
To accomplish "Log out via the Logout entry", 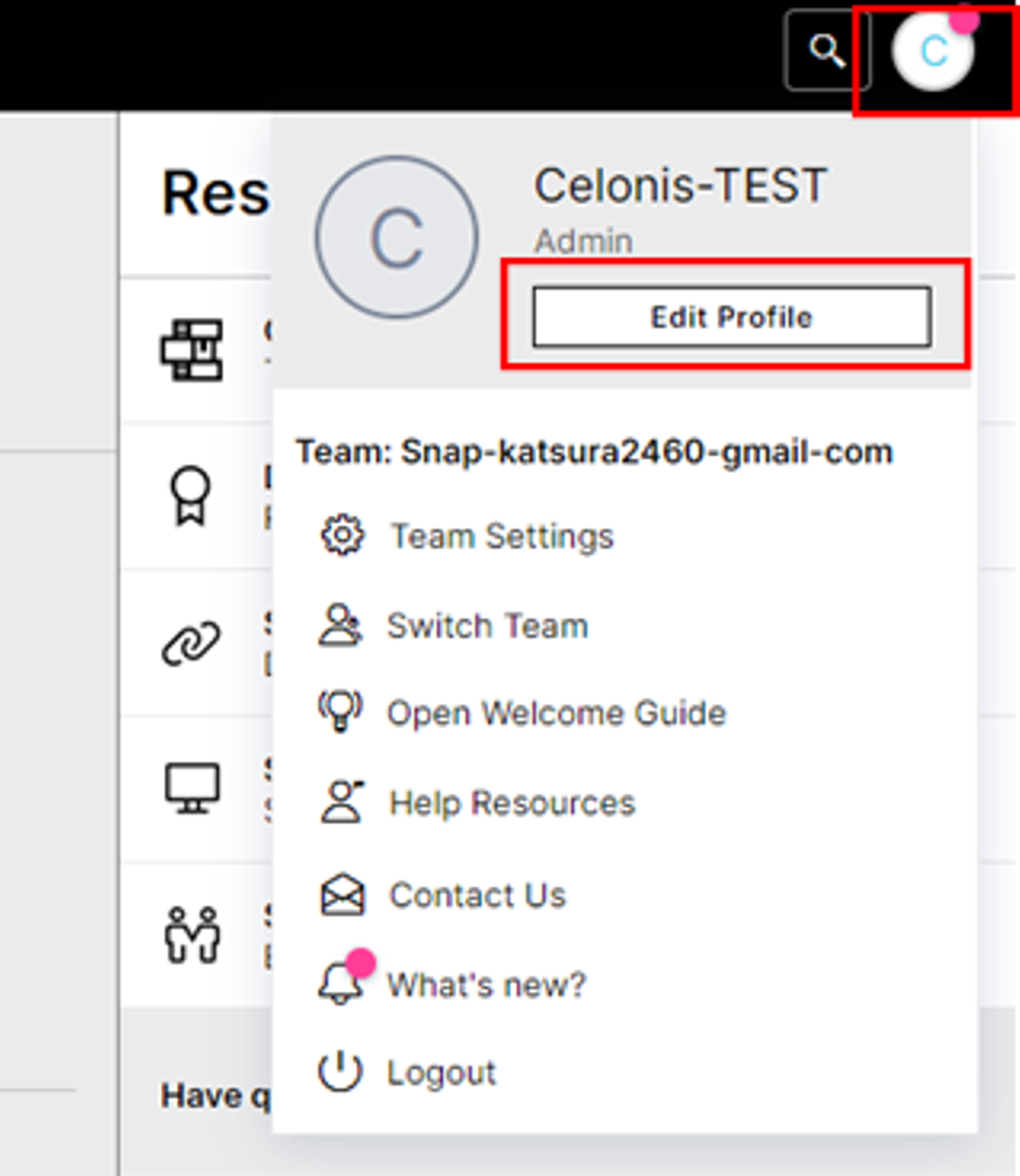I will tap(441, 1073).
